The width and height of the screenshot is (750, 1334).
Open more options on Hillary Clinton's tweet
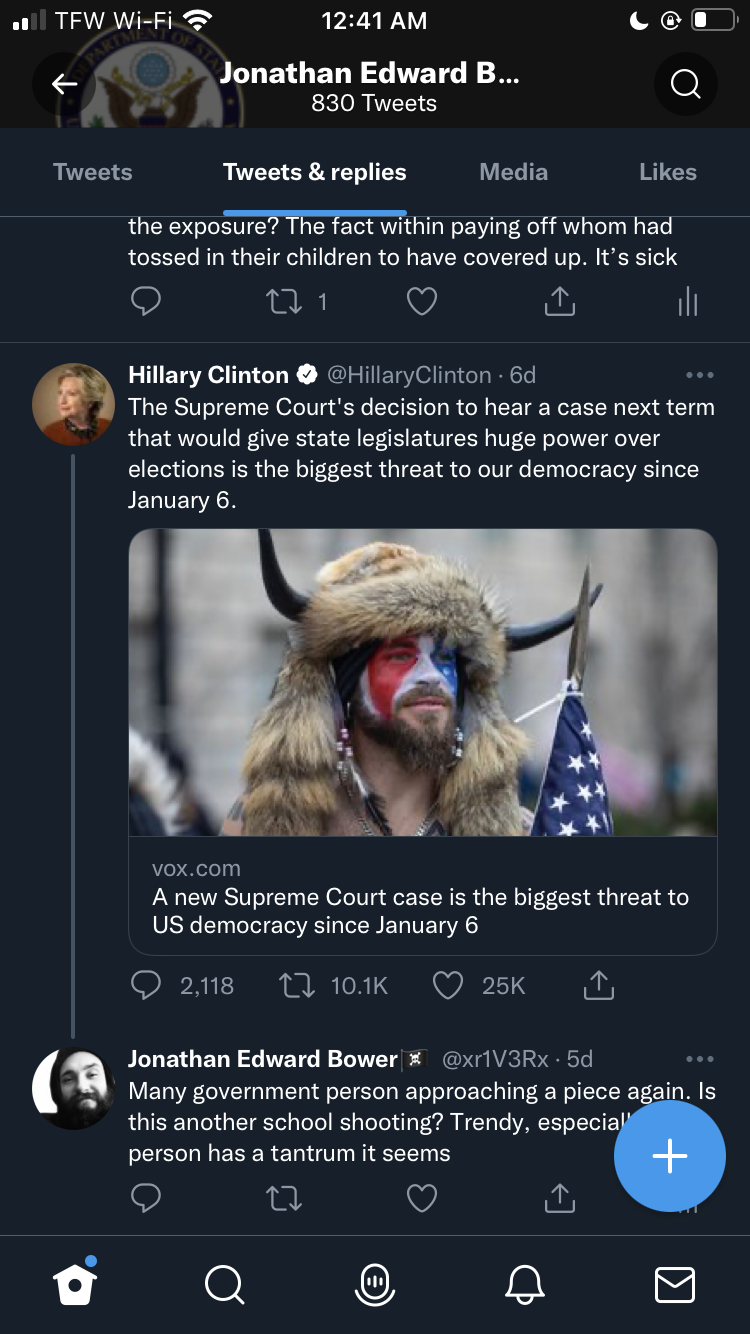coord(700,375)
